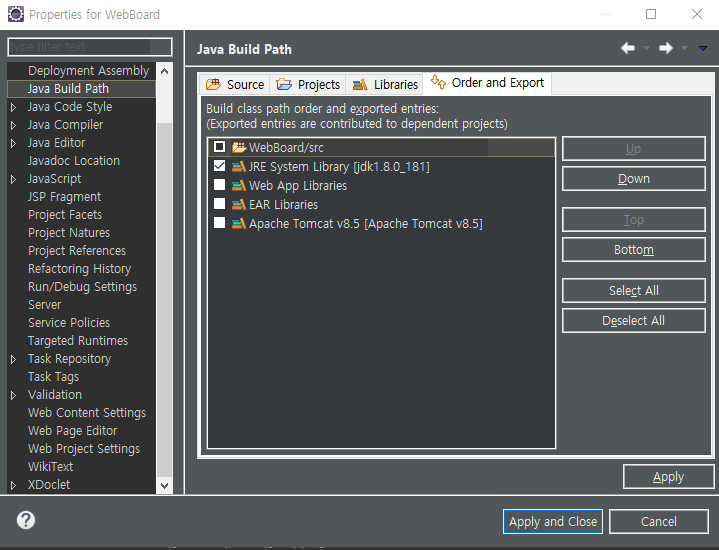Click the JRE System Library icon
The height and width of the screenshot is (550, 719).
(x=239, y=167)
